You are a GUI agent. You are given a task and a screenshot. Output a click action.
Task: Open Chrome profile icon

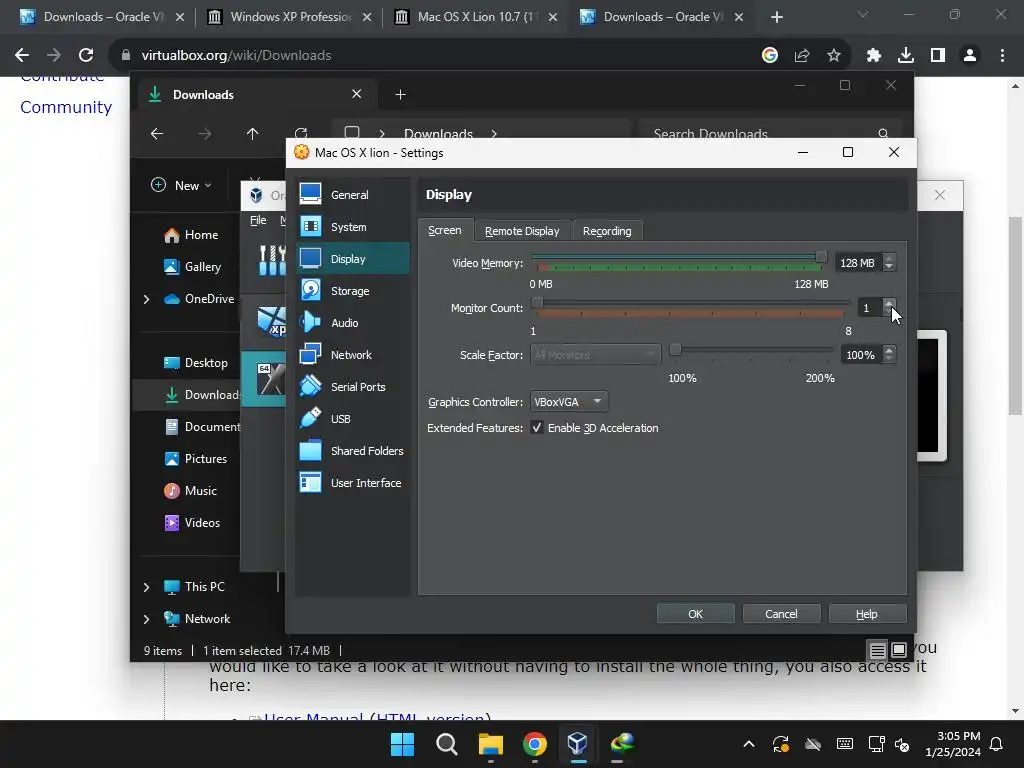(970, 56)
